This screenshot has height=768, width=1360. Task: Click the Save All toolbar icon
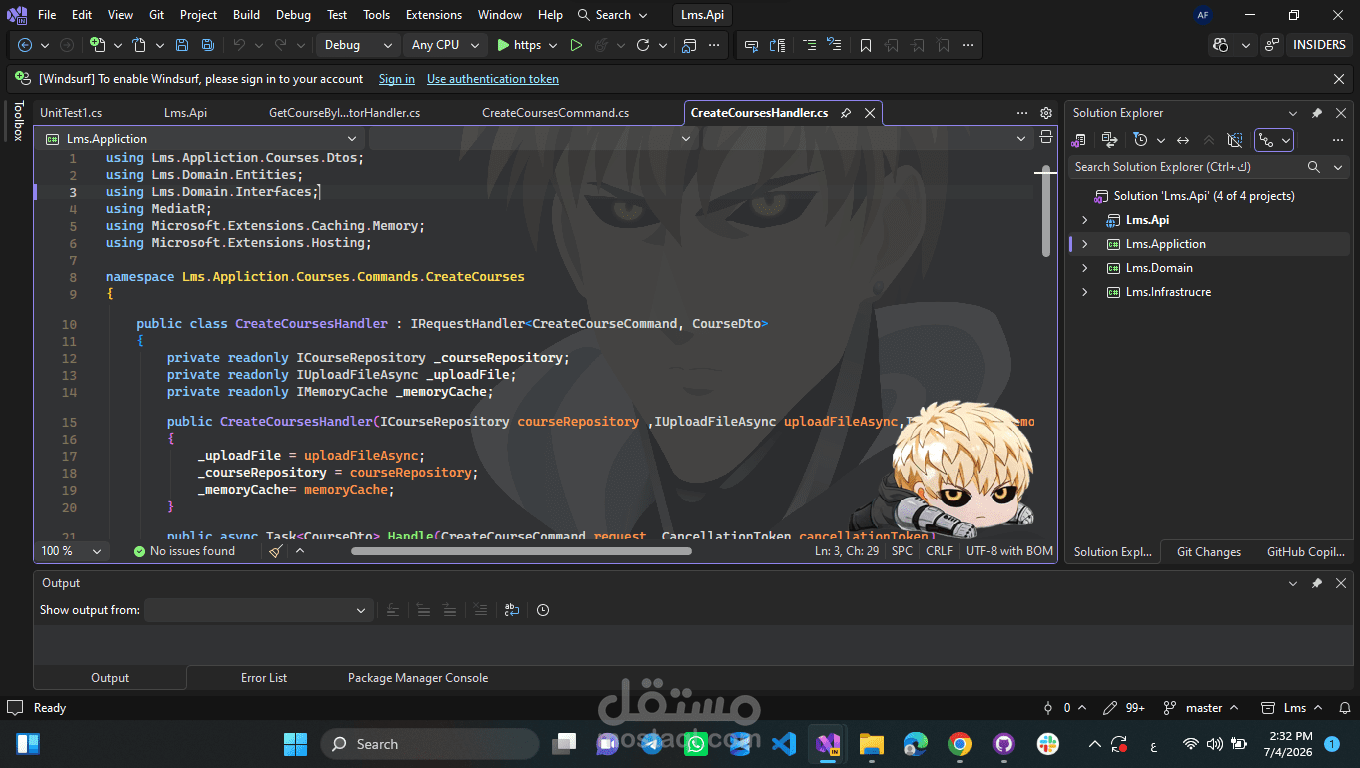207,45
